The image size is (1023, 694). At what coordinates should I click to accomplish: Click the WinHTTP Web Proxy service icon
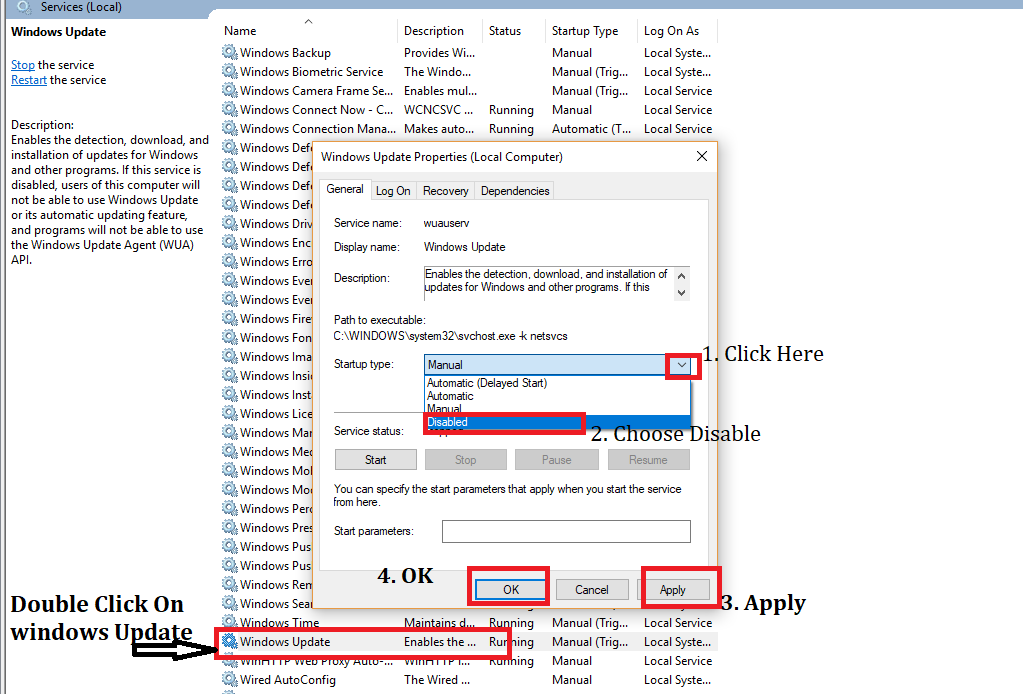231,660
